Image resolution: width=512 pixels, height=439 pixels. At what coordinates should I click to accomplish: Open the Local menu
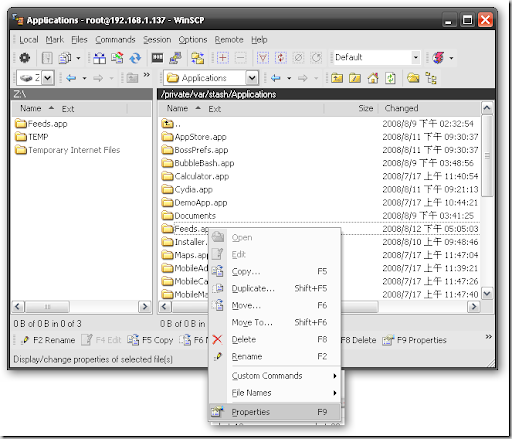point(29,40)
